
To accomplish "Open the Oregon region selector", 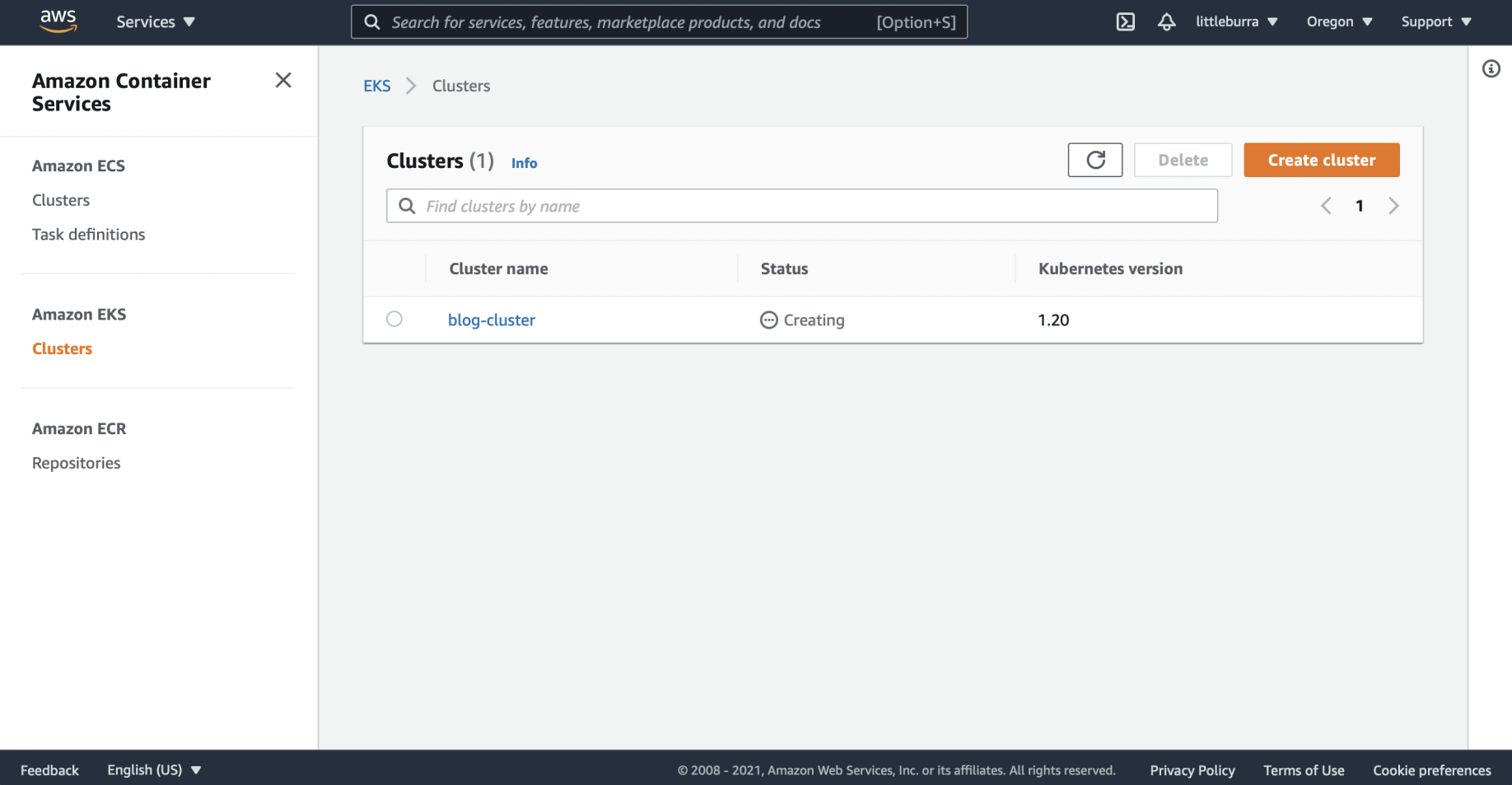I will tap(1339, 22).
